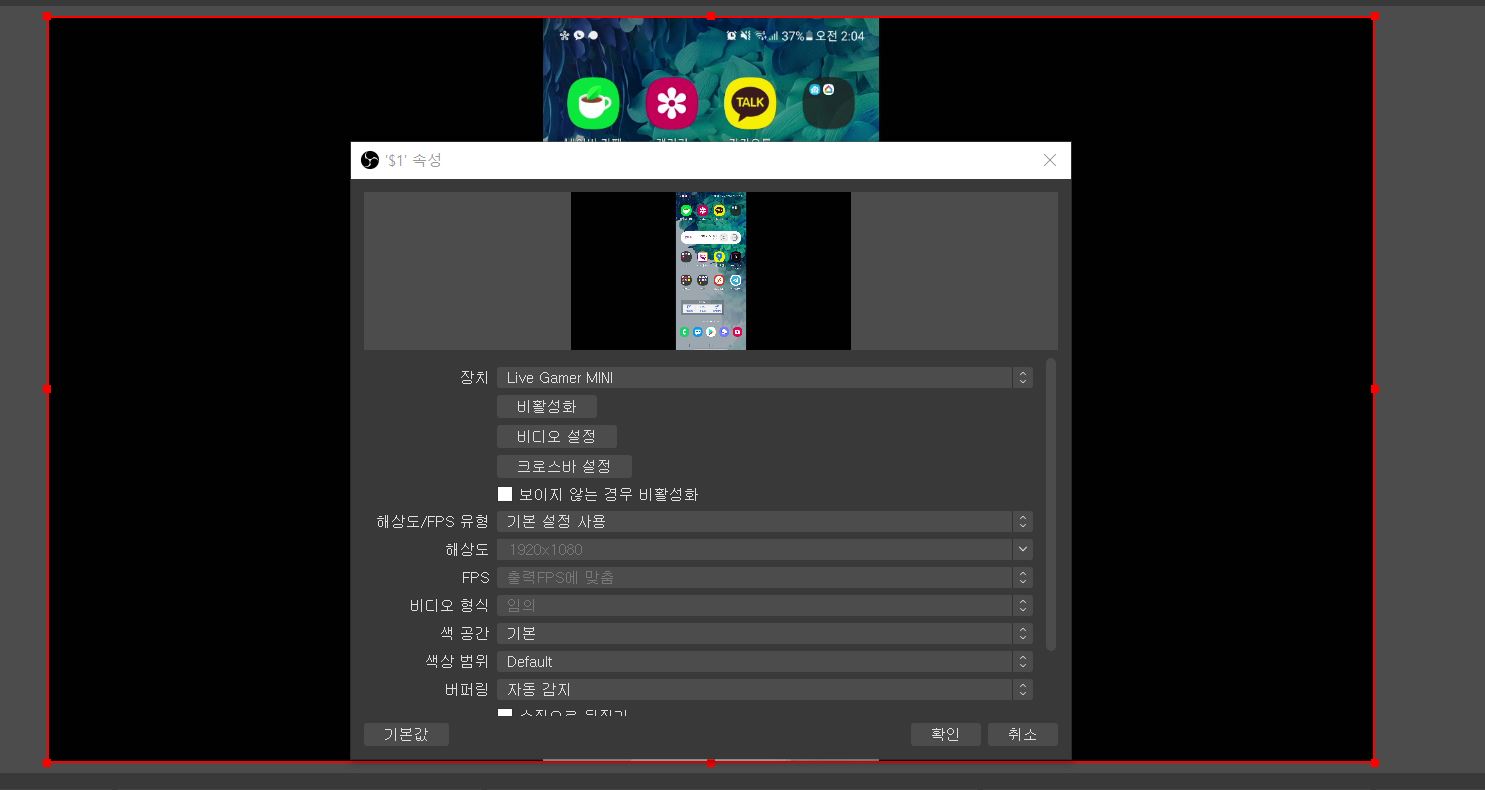Click the green coffee cup app icon
Image resolution: width=1485 pixels, height=790 pixels.
(x=593, y=103)
